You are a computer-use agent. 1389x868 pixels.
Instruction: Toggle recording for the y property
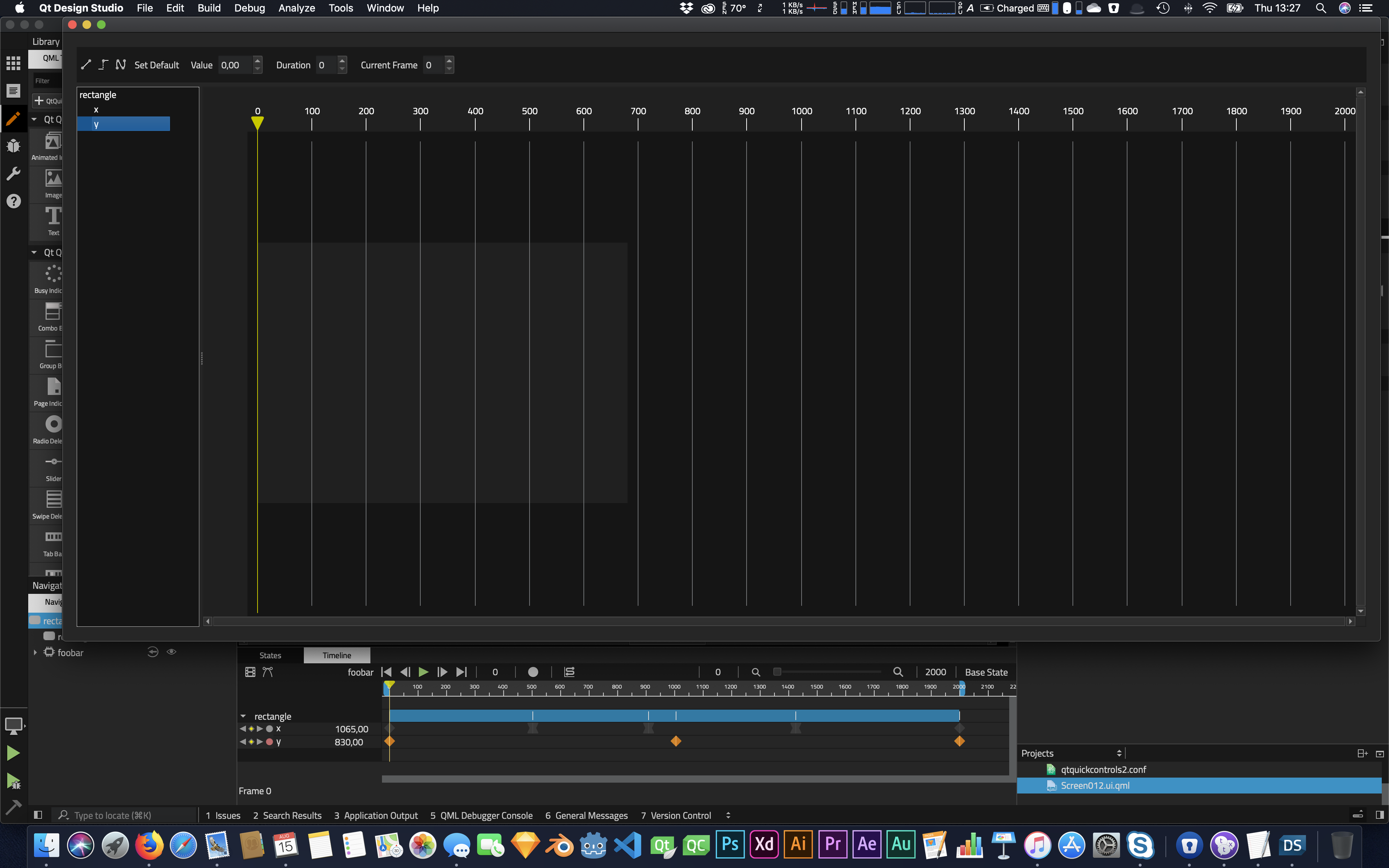[269, 742]
